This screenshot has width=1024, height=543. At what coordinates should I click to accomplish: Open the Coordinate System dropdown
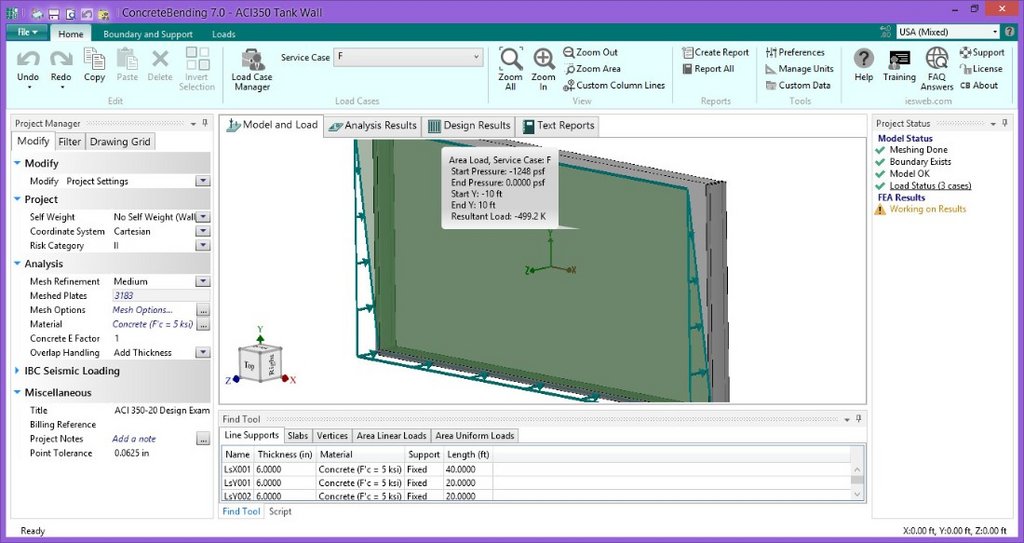point(202,231)
